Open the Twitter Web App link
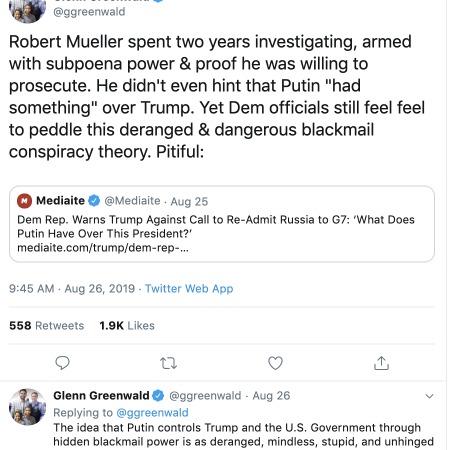Viewport: 450px width, 450px height. (189, 289)
